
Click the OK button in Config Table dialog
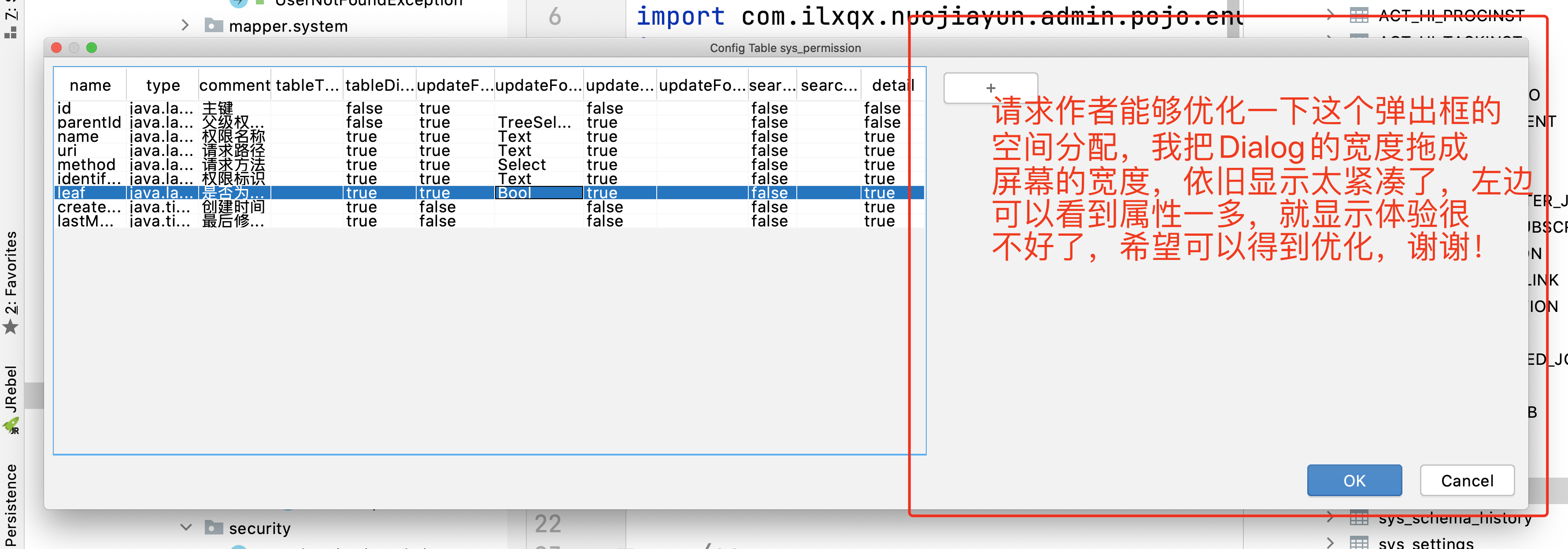pos(1354,480)
